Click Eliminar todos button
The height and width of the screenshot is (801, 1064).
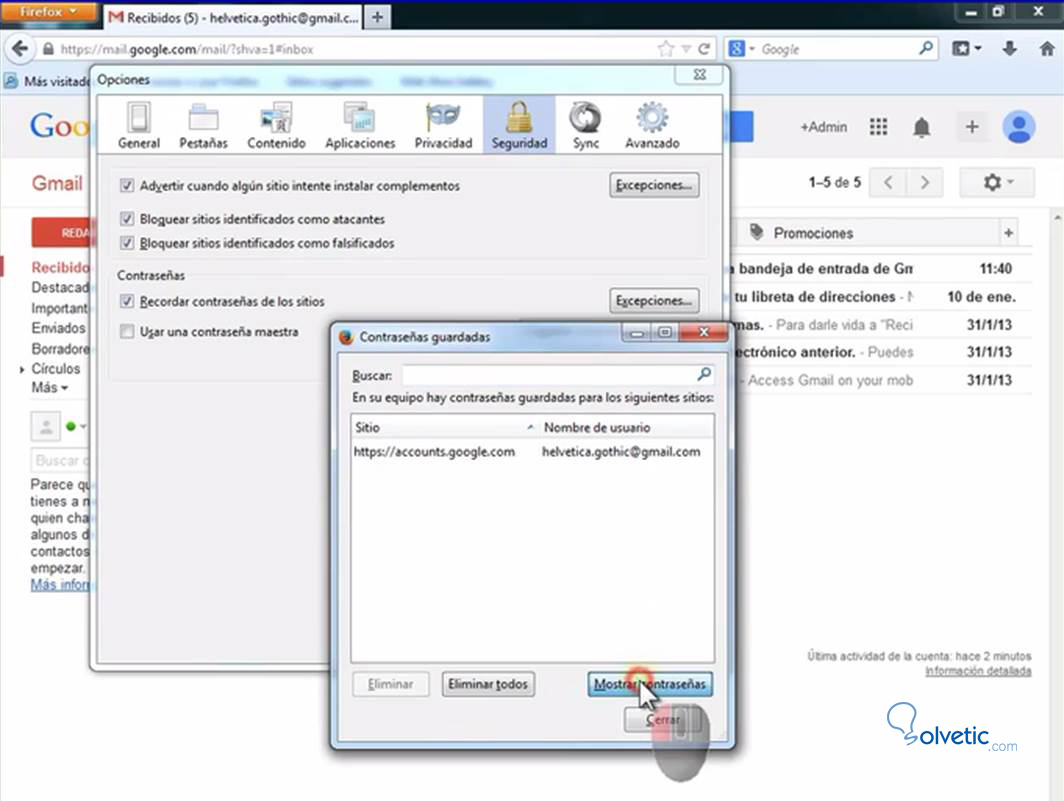(488, 684)
